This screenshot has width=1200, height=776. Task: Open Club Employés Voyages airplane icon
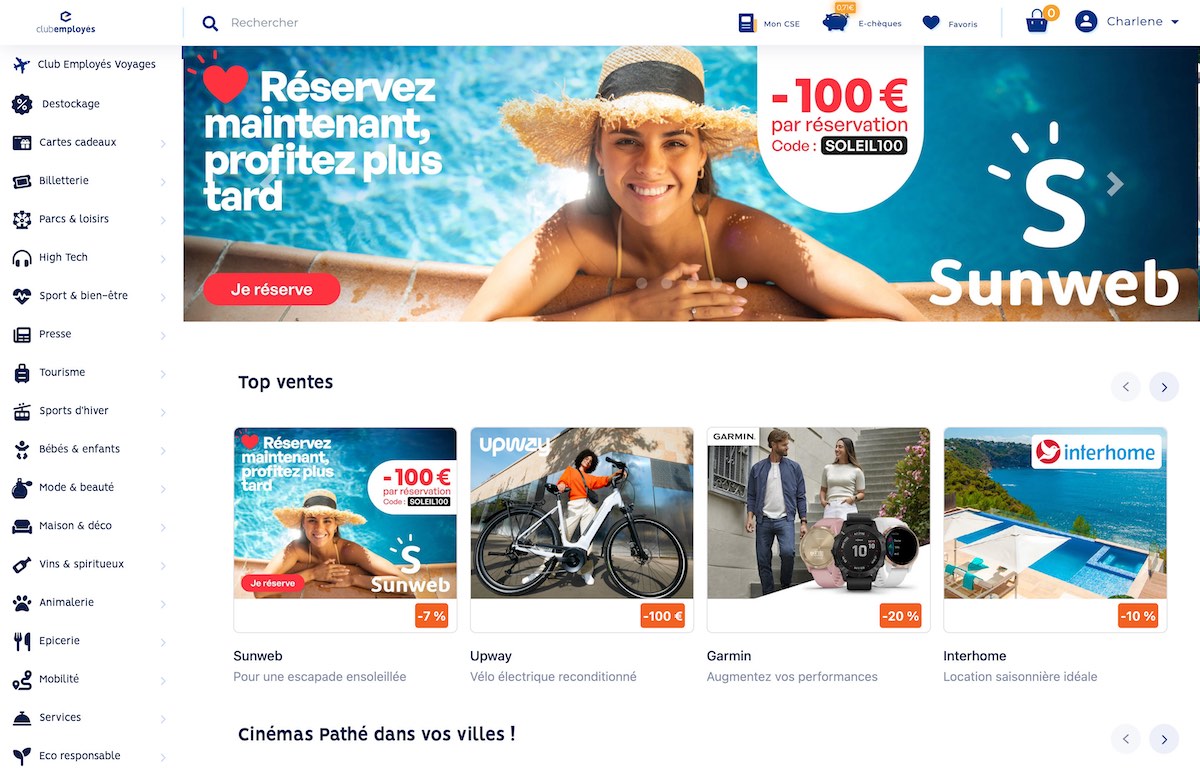21,64
